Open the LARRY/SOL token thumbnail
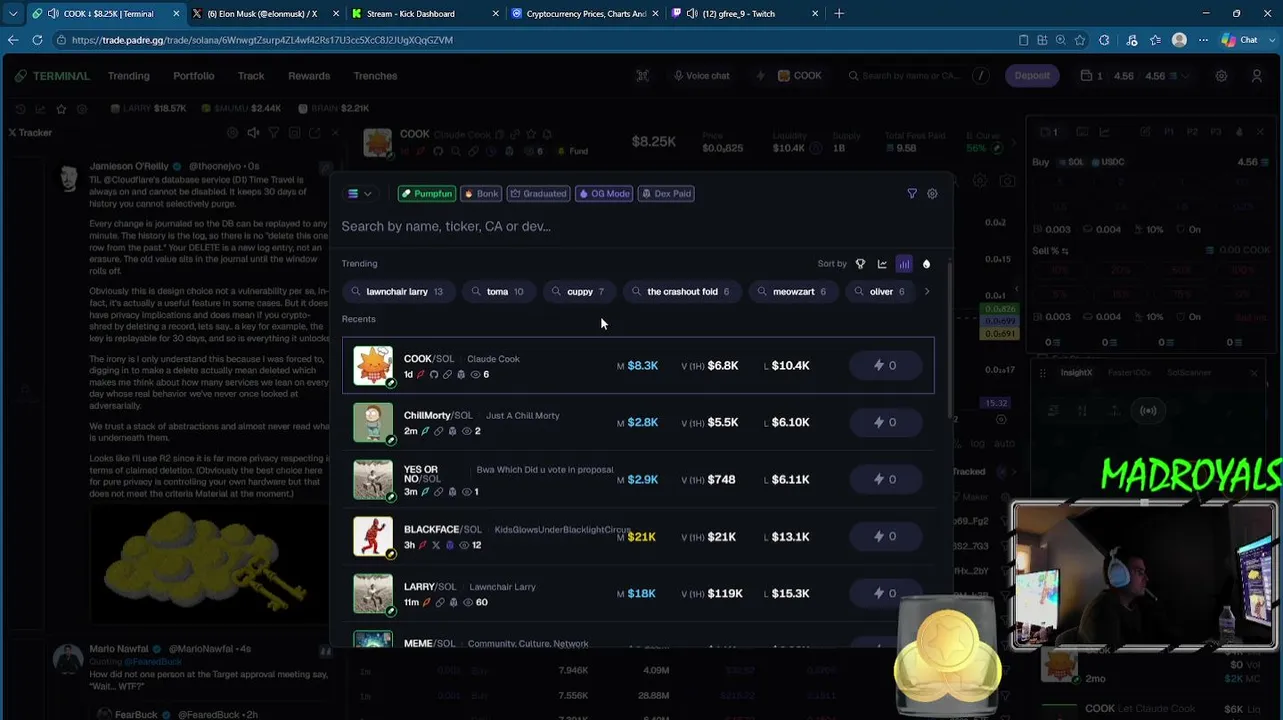The height and width of the screenshot is (720, 1283). [x=373, y=594]
